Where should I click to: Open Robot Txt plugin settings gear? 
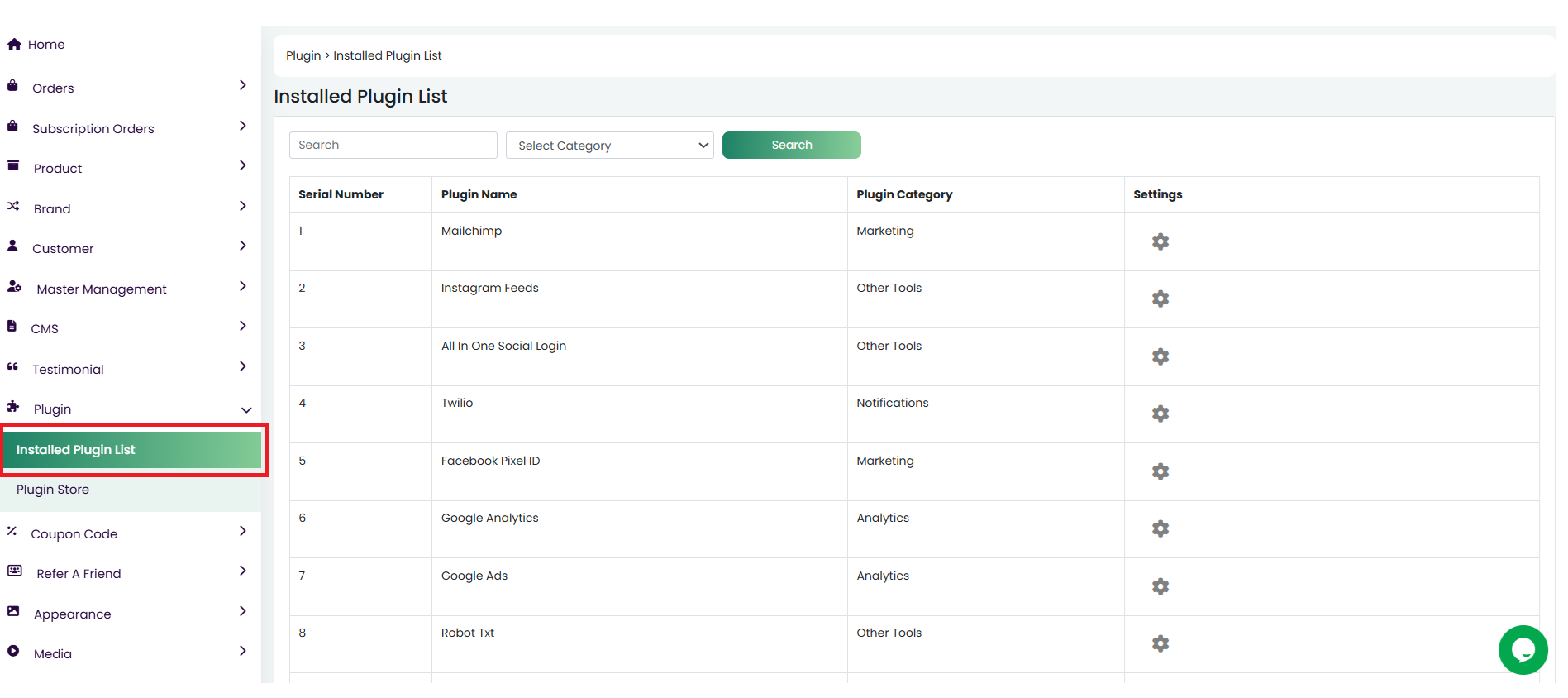(x=1160, y=643)
